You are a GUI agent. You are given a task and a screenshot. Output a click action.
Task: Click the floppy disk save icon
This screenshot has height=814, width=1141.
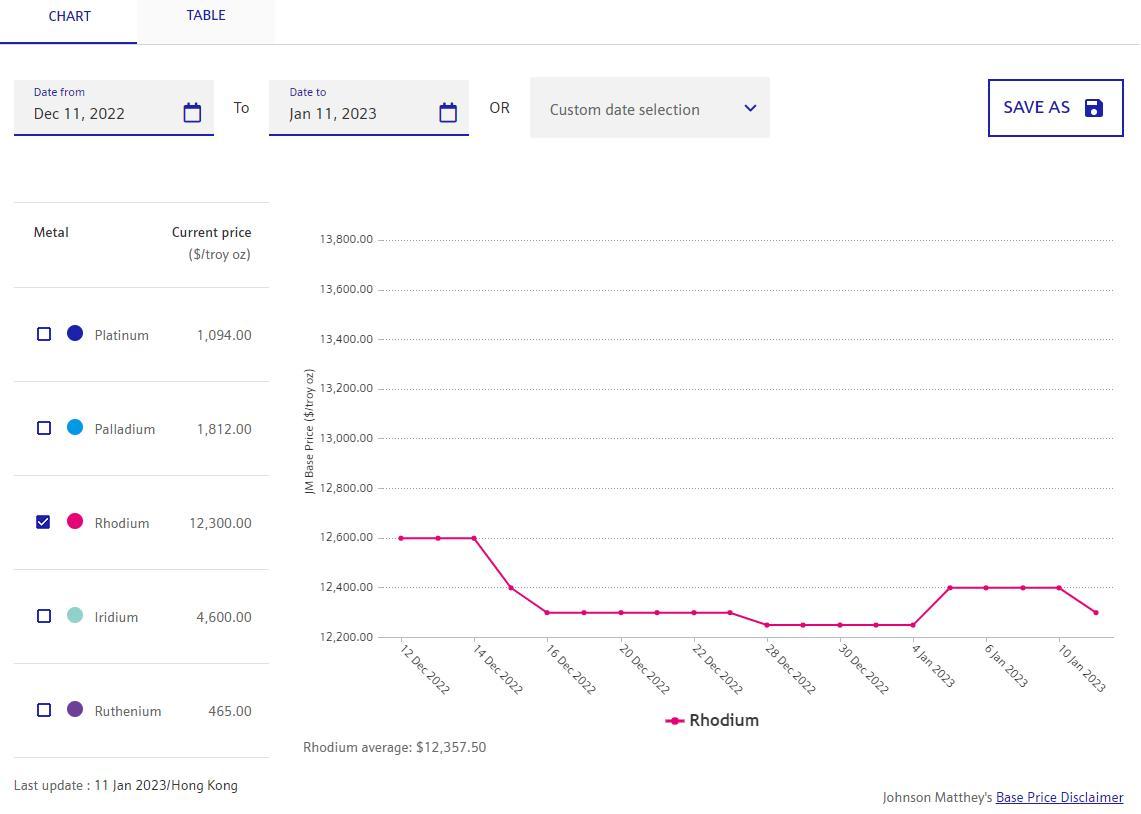(x=1094, y=108)
